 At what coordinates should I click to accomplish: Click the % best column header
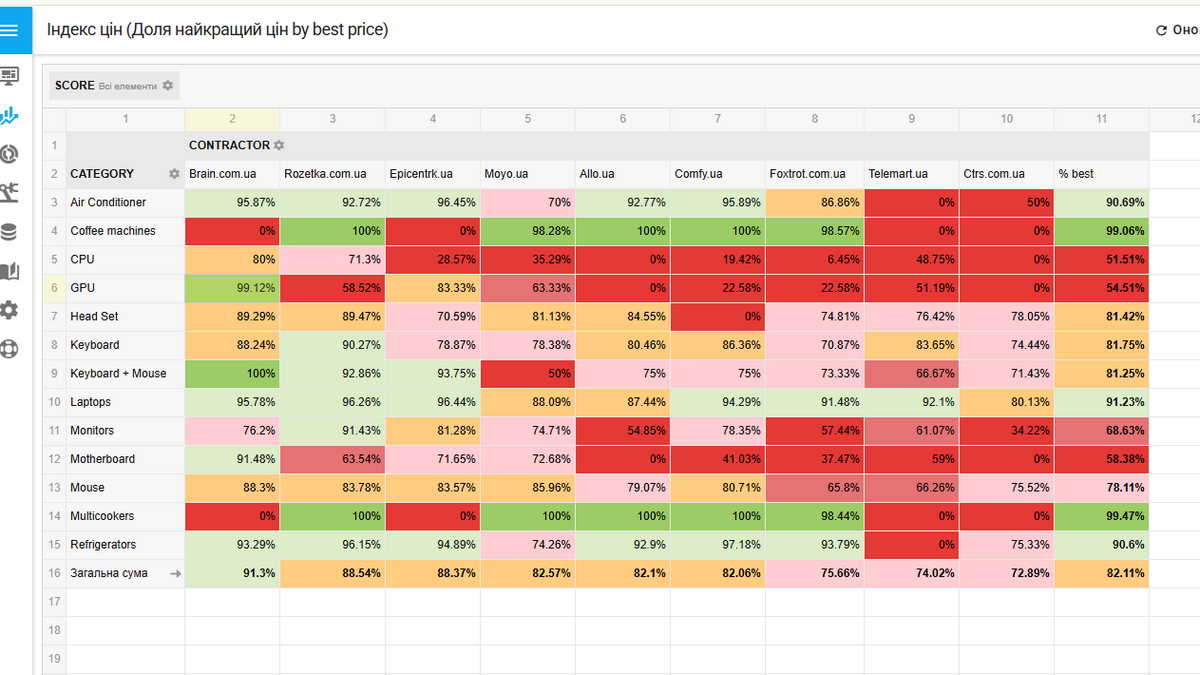click(x=1076, y=174)
